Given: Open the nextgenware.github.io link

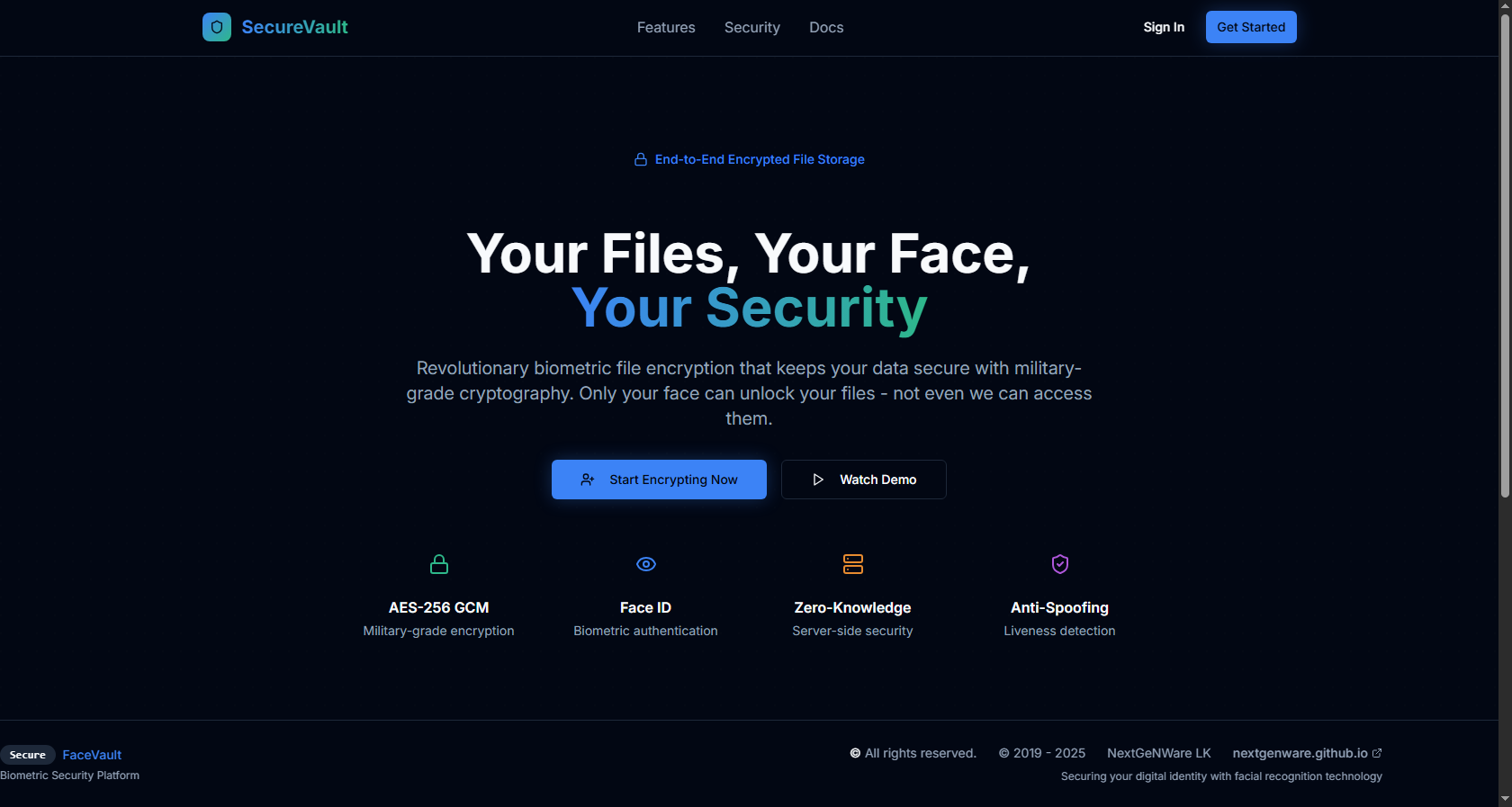Looking at the screenshot, I should [x=1300, y=753].
